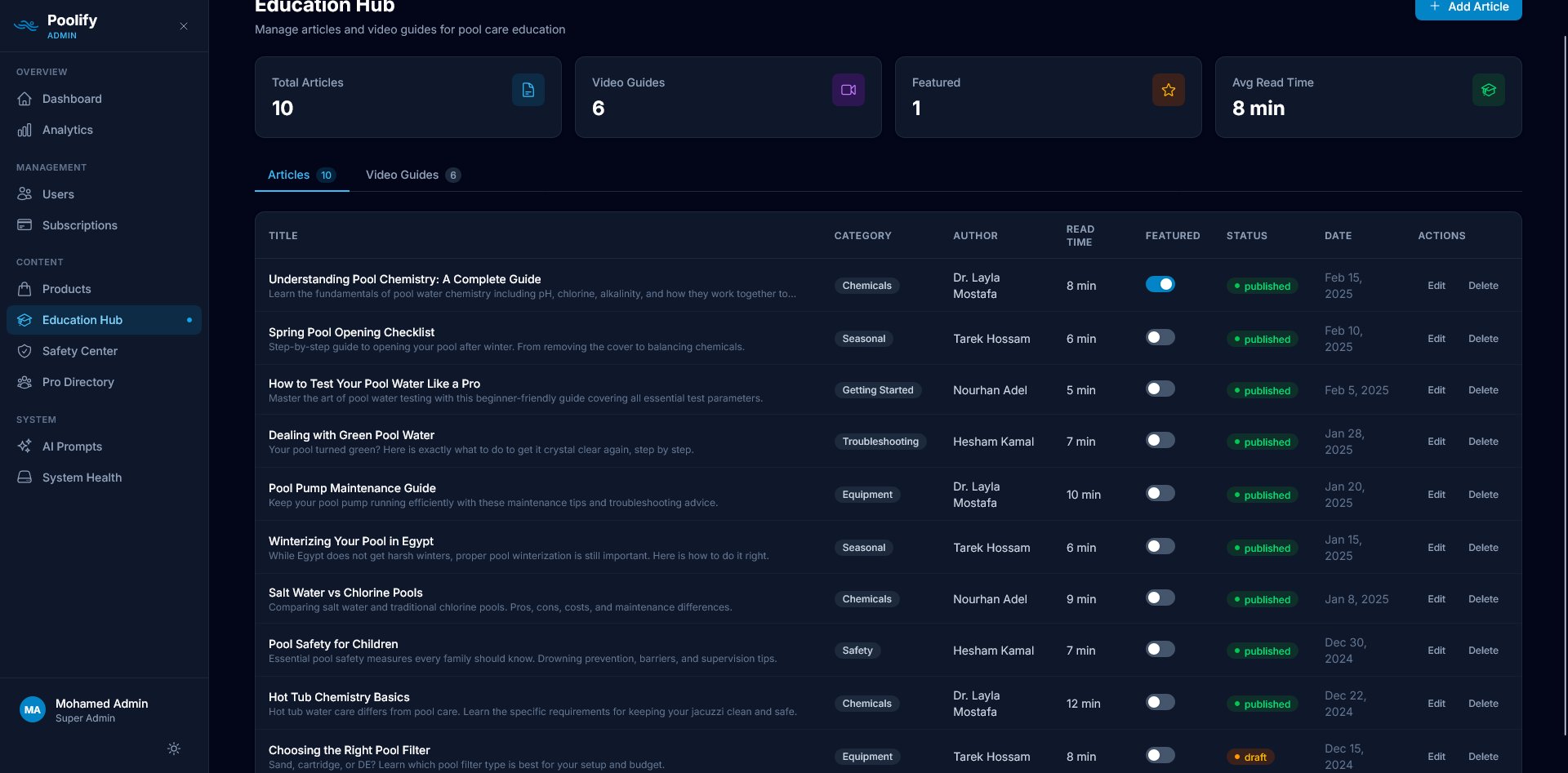Open Pro Directory from the sidebar
1568x773 pixels.
point(104,382)
